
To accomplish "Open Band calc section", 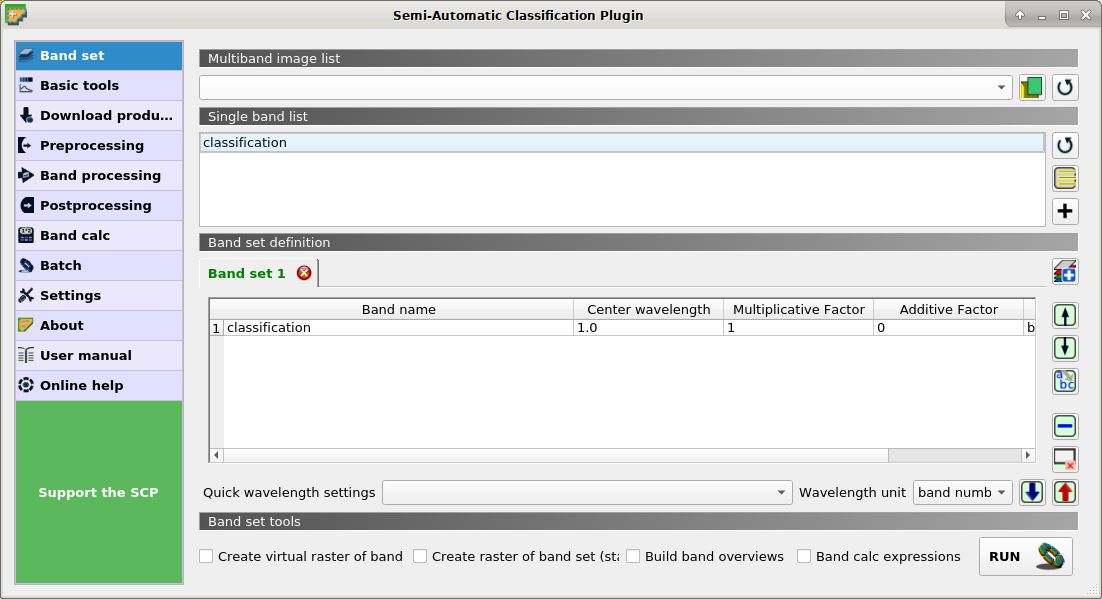I will click(98, 236).
